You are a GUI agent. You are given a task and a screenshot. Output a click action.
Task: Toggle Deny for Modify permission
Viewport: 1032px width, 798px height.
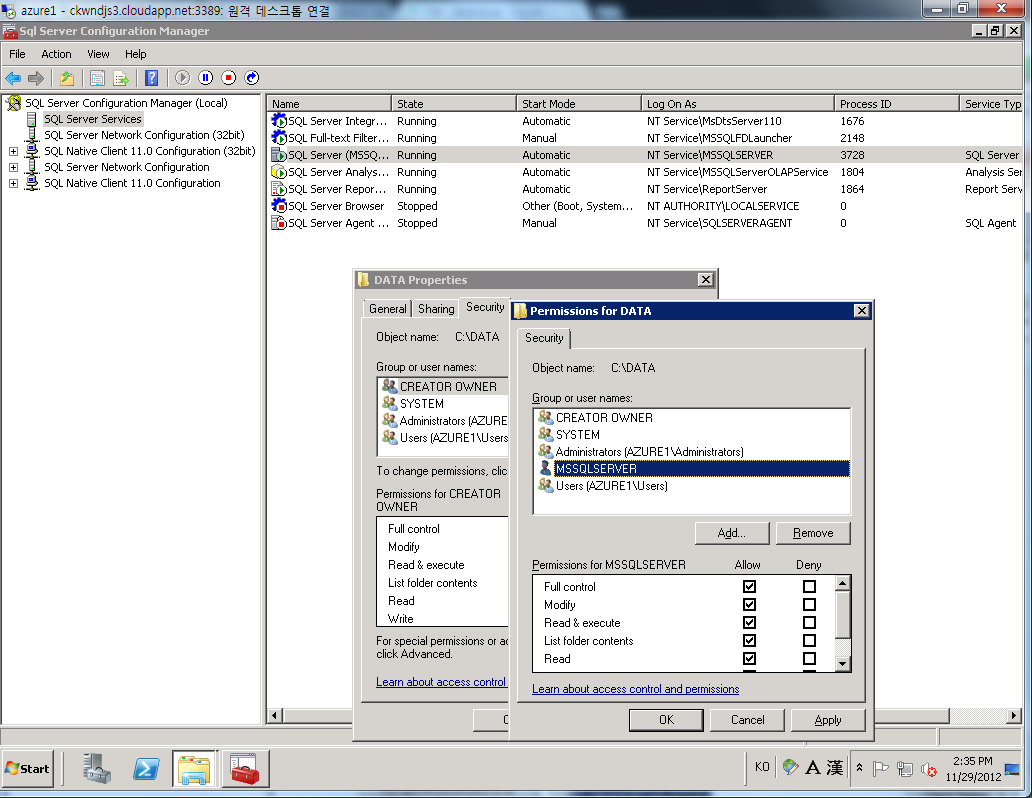[x=810, y=604]
